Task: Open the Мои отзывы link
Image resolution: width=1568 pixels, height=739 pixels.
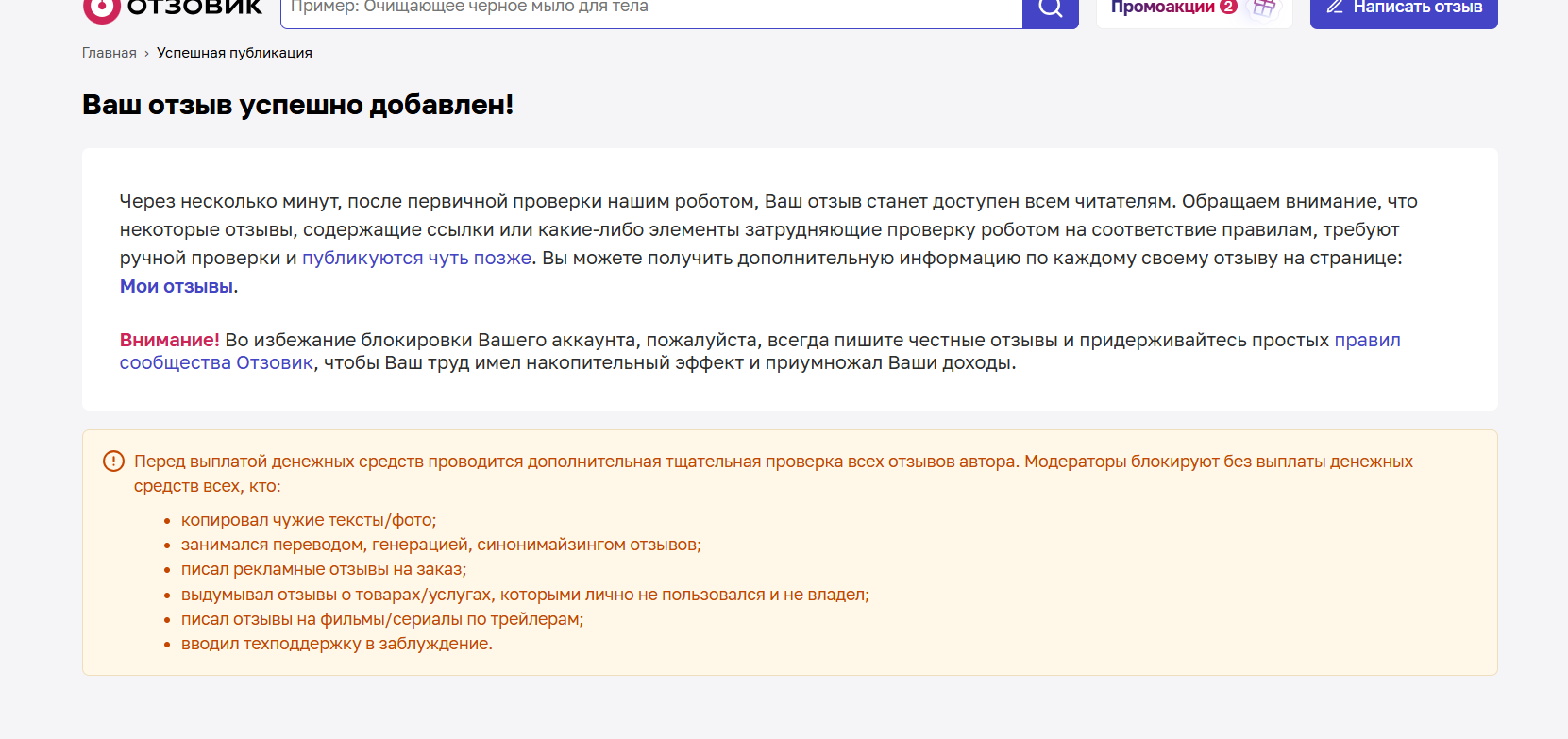Action: 177,286
